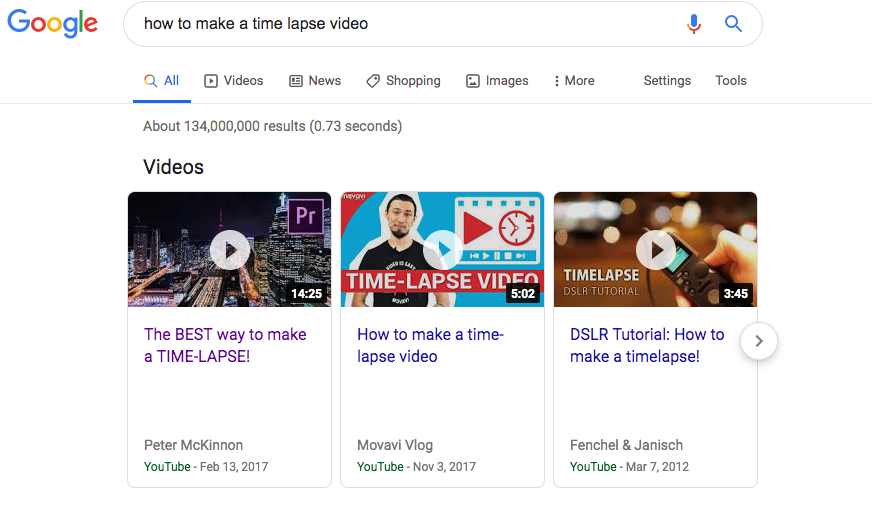Click the Movavi Vlog channel name
872x517 pixels.
tap(395, 445)
